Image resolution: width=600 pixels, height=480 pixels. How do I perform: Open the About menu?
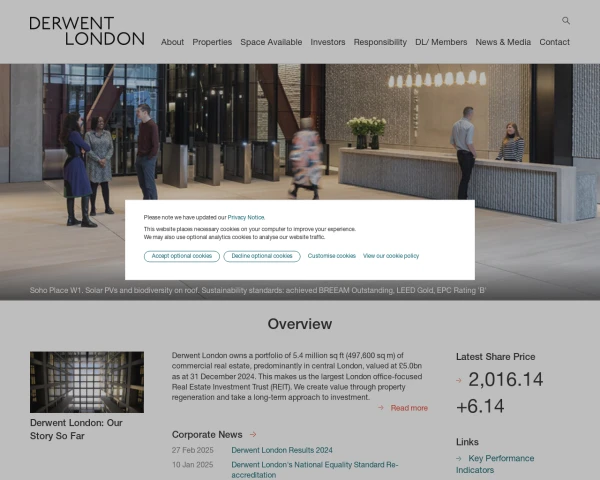[x=172, y=42]
